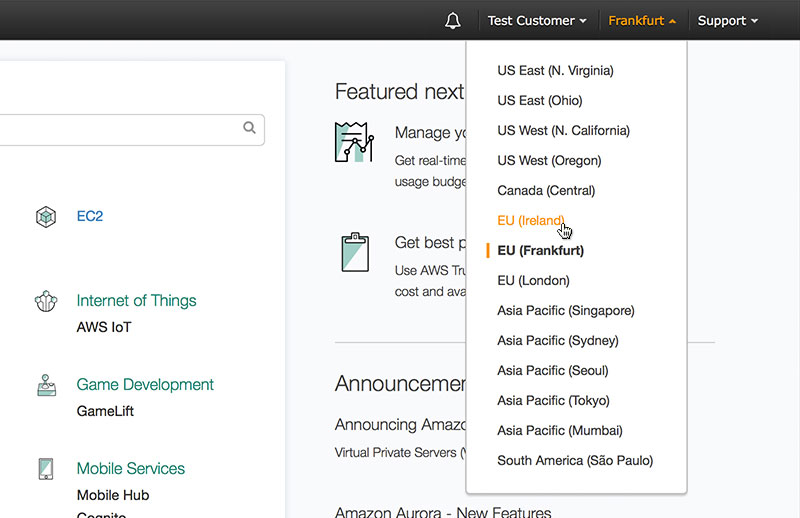Select Asia Pacific (Singapore) region
This screenshot has width=800, height=518.
point(566,311)
